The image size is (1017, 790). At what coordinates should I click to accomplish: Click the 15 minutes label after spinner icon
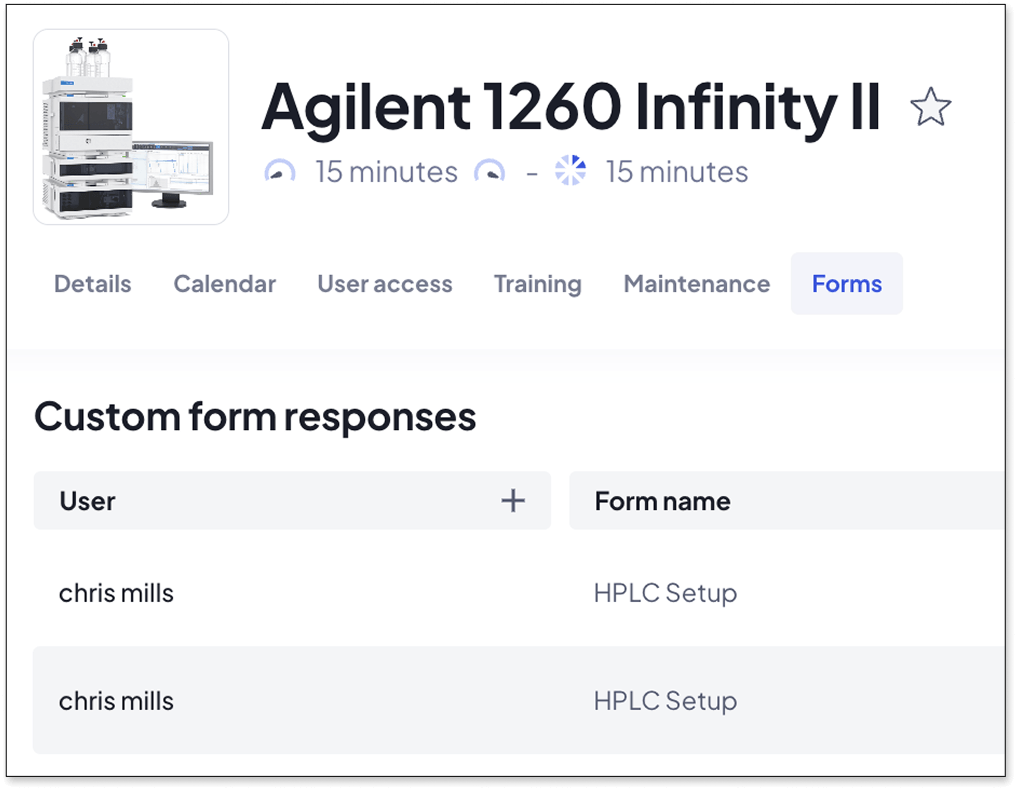676,172
